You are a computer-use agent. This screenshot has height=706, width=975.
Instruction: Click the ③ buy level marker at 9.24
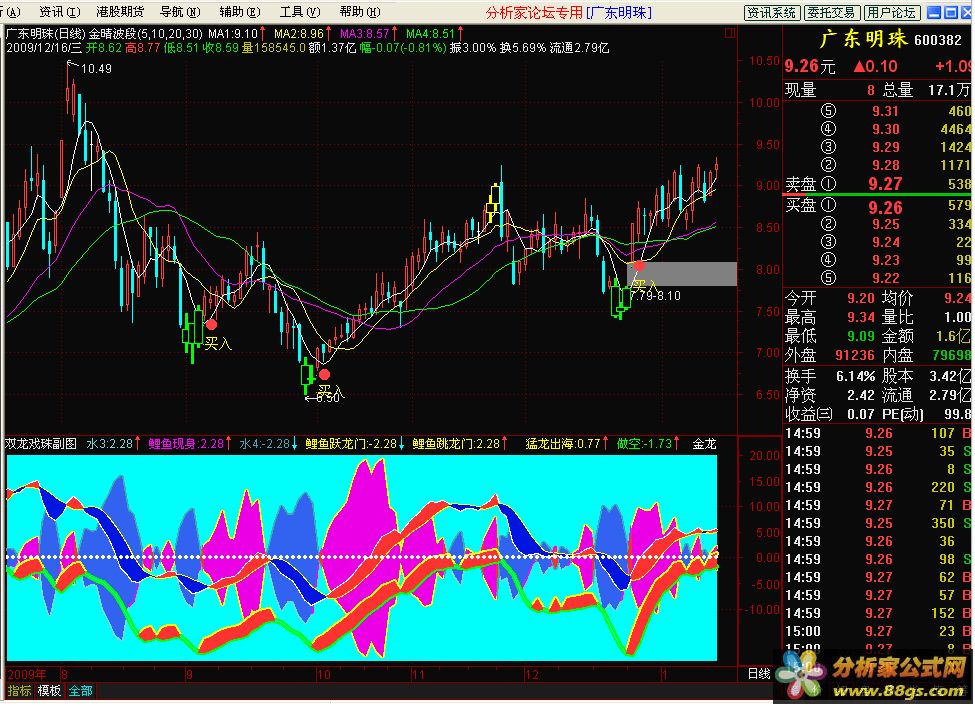click(x=828, y=242)
